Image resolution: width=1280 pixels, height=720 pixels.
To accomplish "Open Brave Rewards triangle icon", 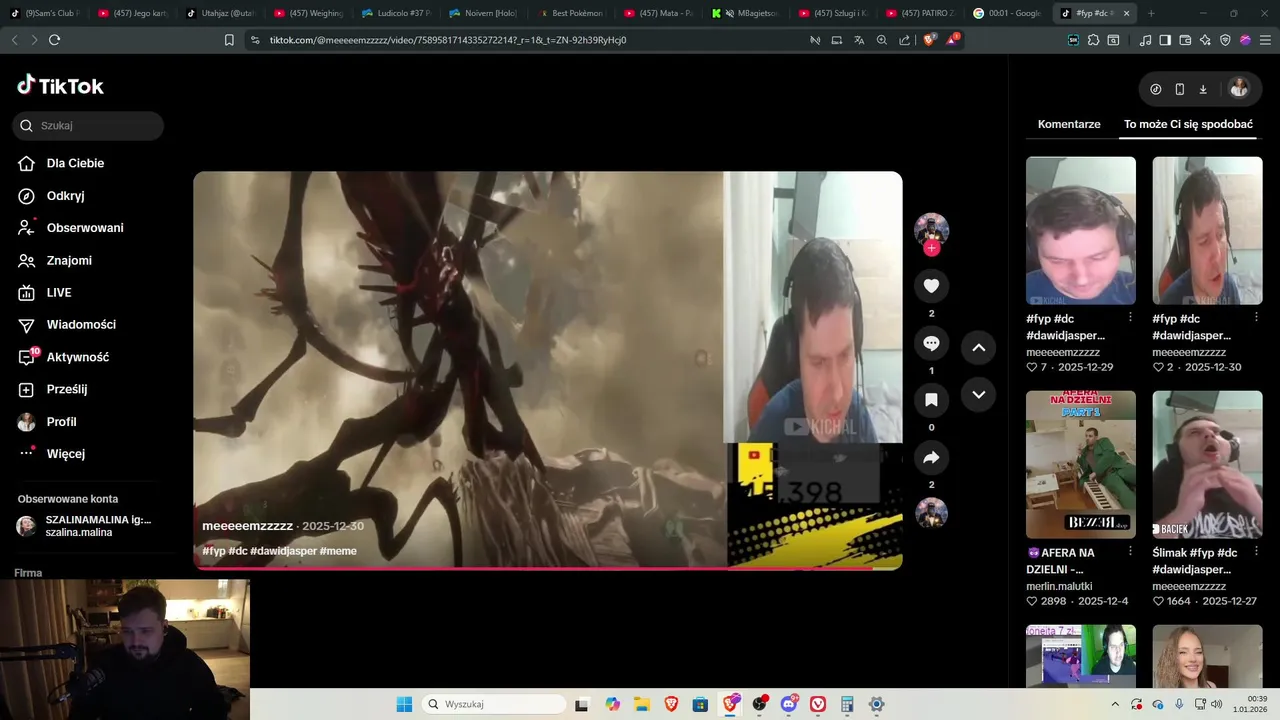I will point(953,40).
